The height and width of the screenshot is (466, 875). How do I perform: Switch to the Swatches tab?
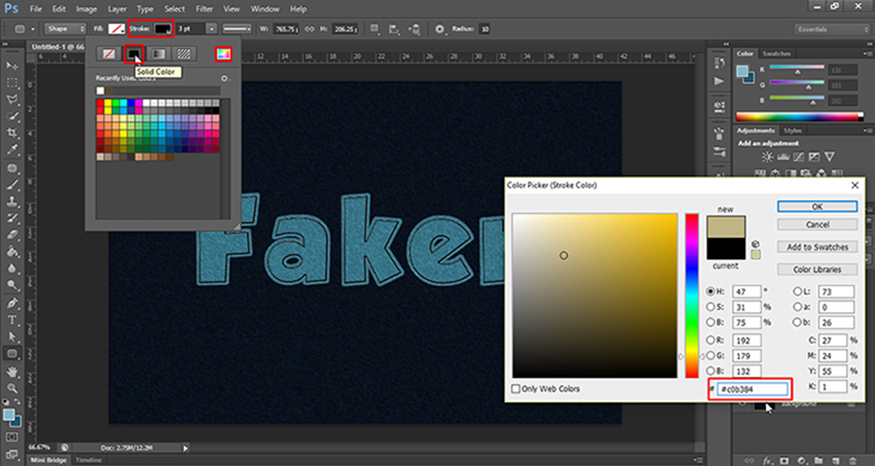pos(776,53)
